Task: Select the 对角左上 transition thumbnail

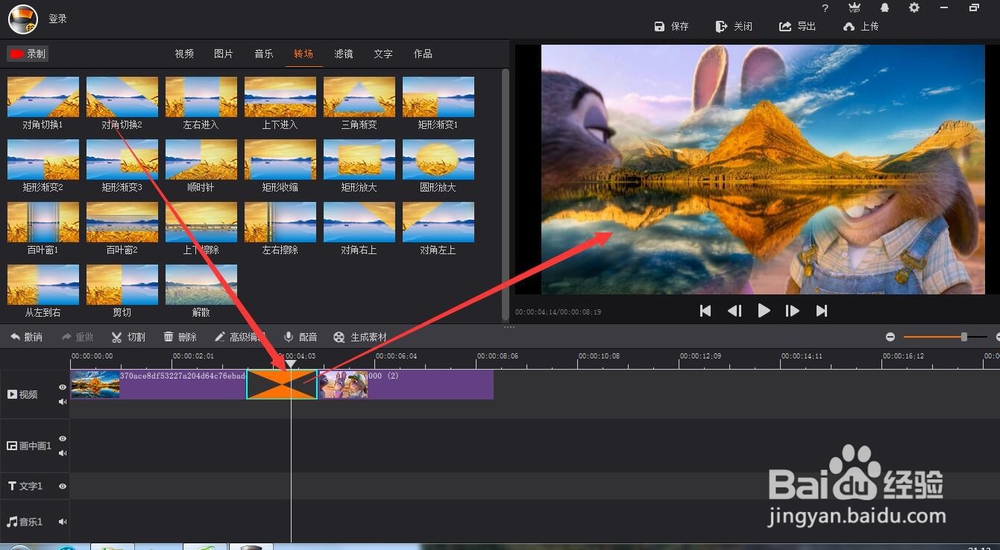Action: [438, 222]
